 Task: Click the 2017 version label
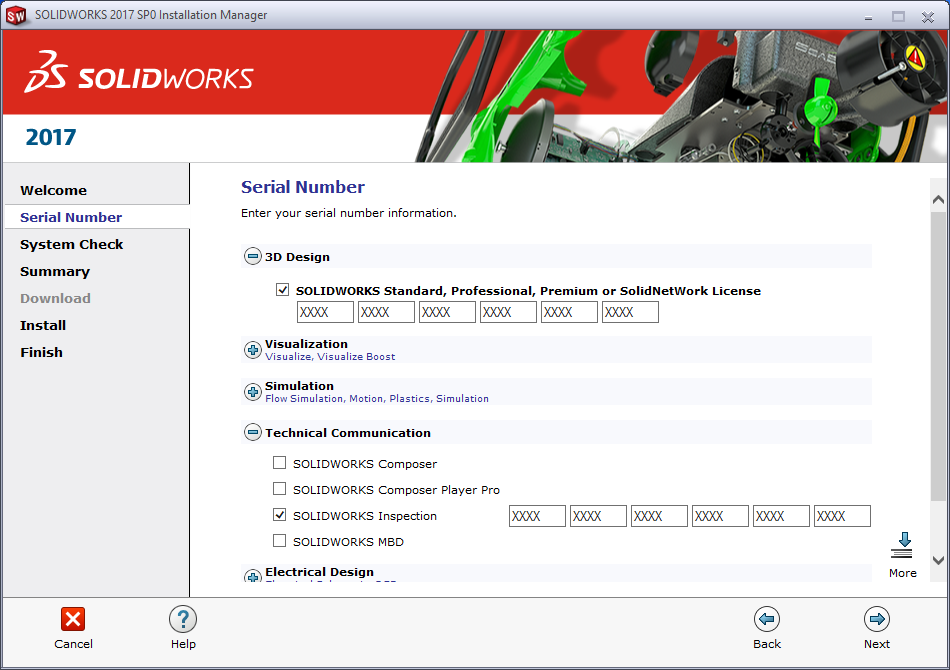pos(51,138)
